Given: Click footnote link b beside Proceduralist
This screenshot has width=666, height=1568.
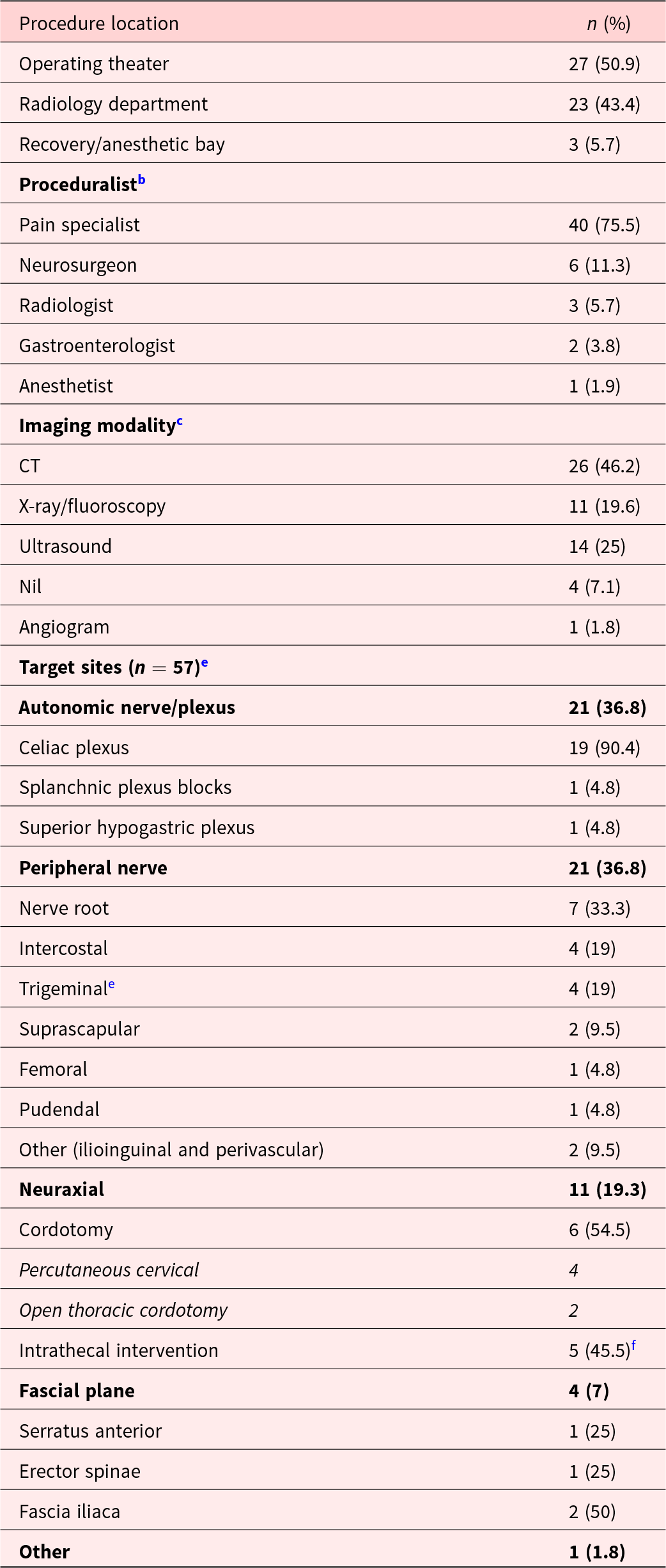Looking at the screenshot, I should point(142,180).
